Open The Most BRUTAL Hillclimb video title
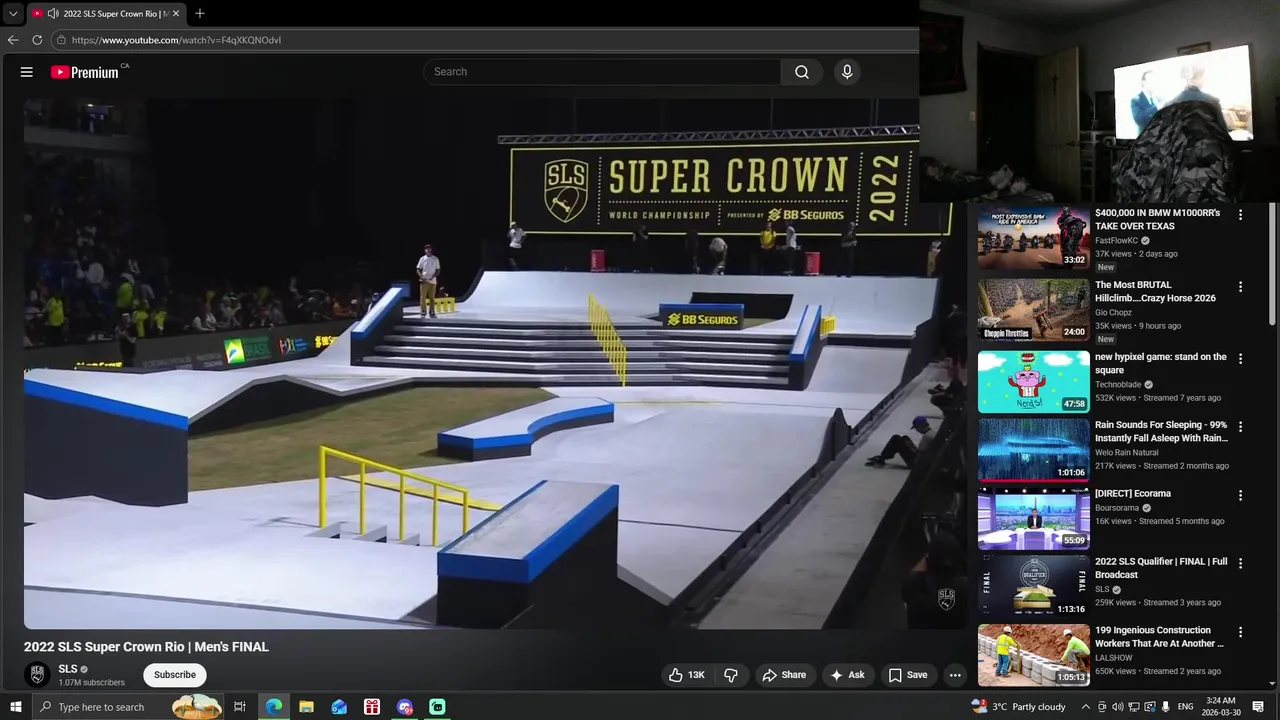 click(x=1155, y=291)
